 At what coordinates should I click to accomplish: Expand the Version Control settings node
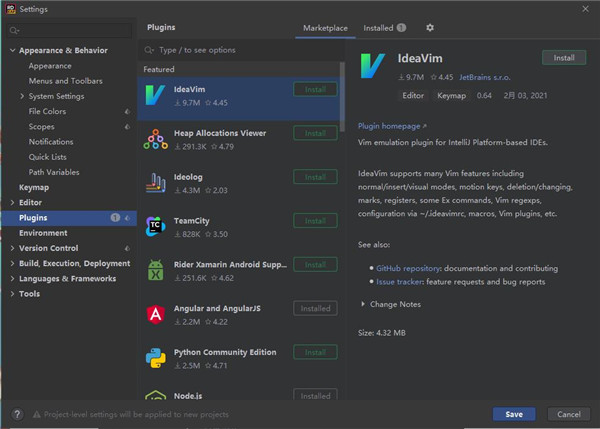(12, 248)
